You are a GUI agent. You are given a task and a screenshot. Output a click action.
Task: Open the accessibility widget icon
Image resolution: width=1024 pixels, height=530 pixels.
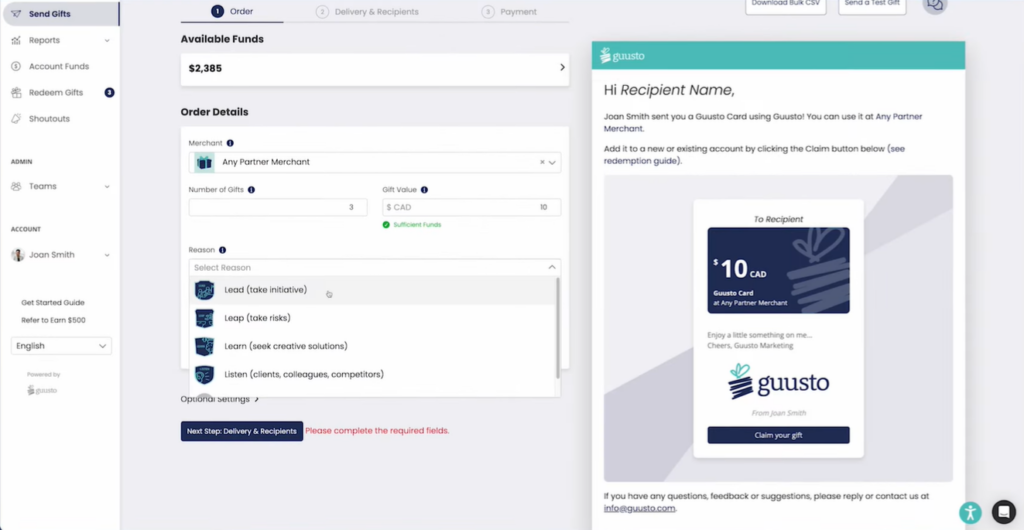[x=970, y=512]
